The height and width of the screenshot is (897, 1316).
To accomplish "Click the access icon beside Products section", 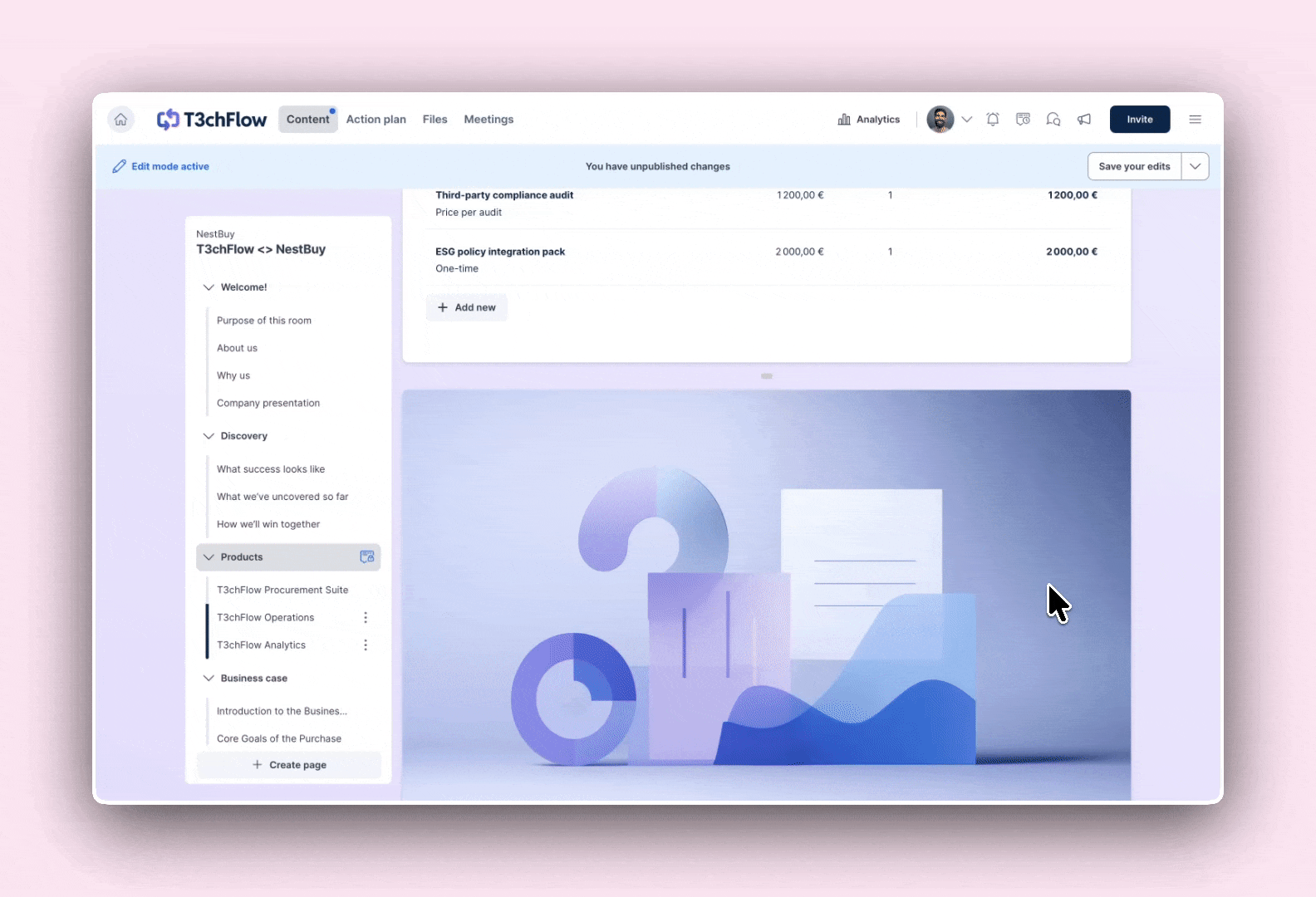I will (366, 557).
